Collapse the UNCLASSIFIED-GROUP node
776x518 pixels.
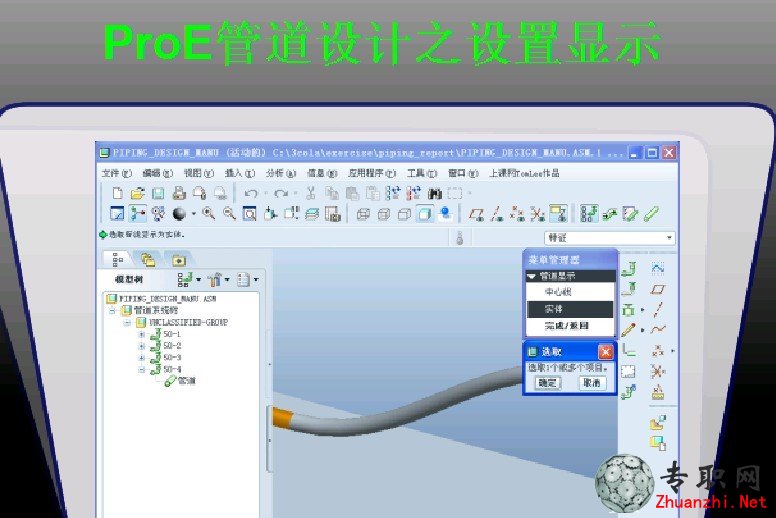(127, 322)
